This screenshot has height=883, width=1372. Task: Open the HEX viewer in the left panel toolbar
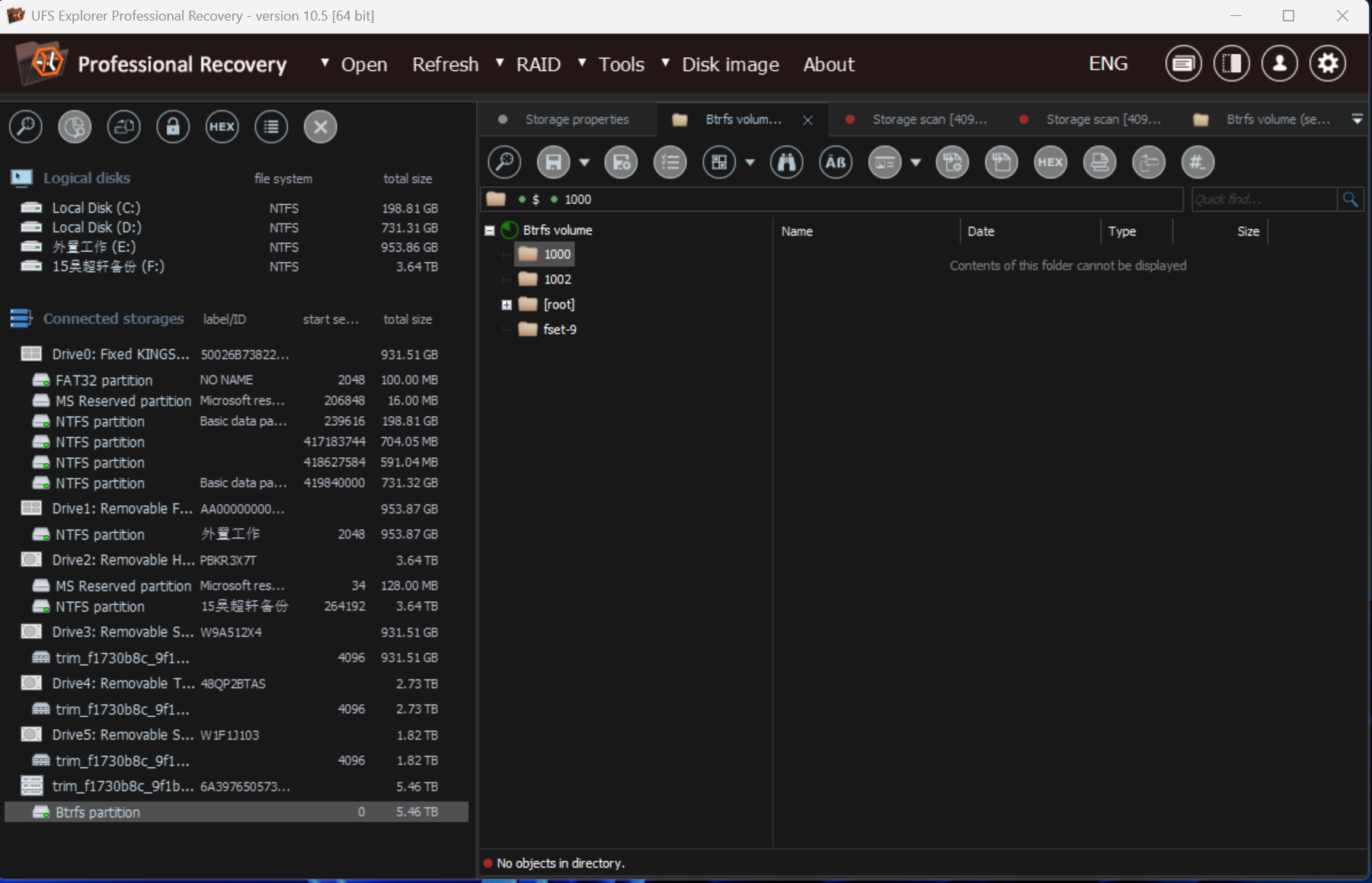click(222, 126)
